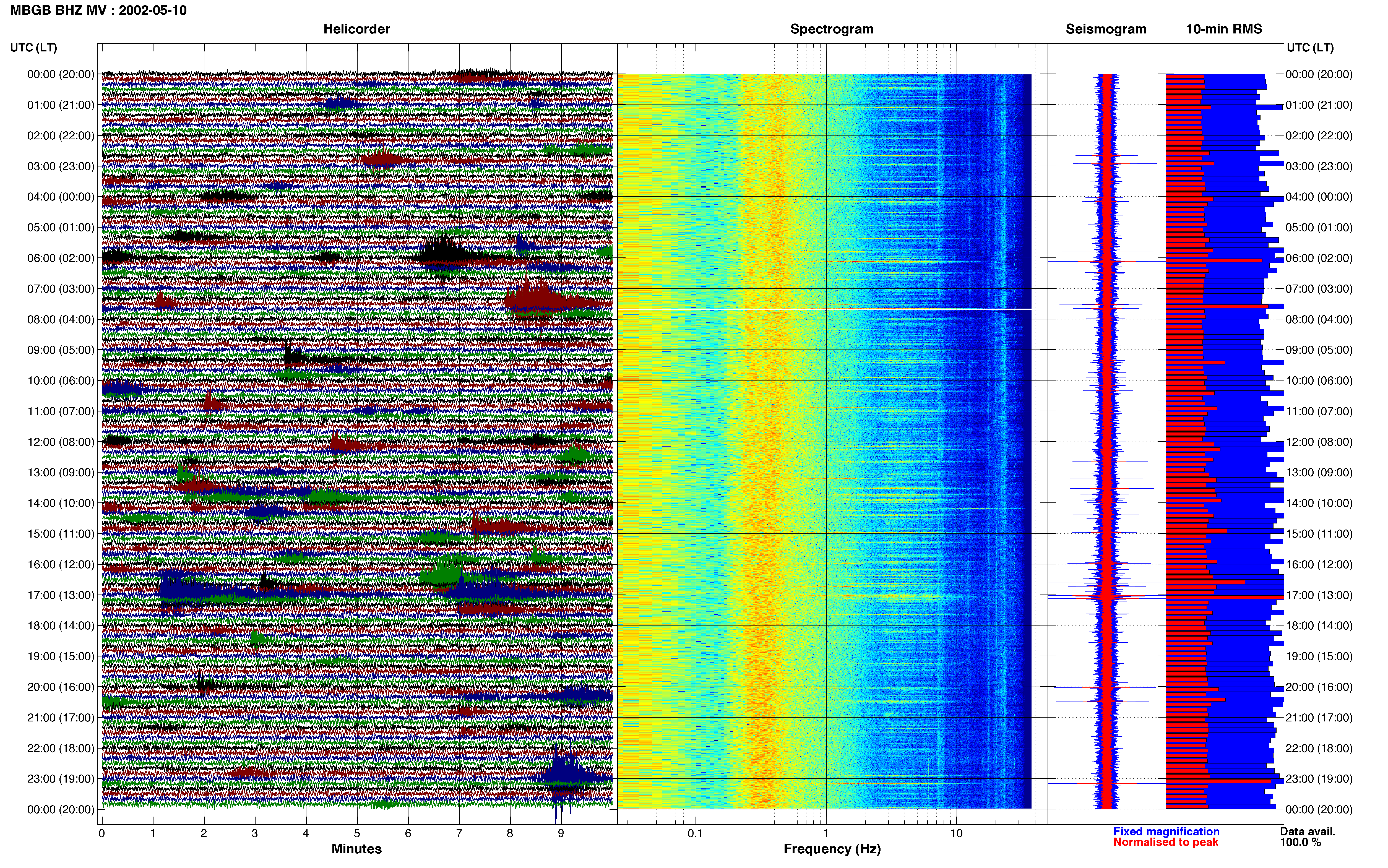This screenshot has height=868, width=1388.
Task: Select the 'Helicorder' panel heading
Action: coord(356,29)
